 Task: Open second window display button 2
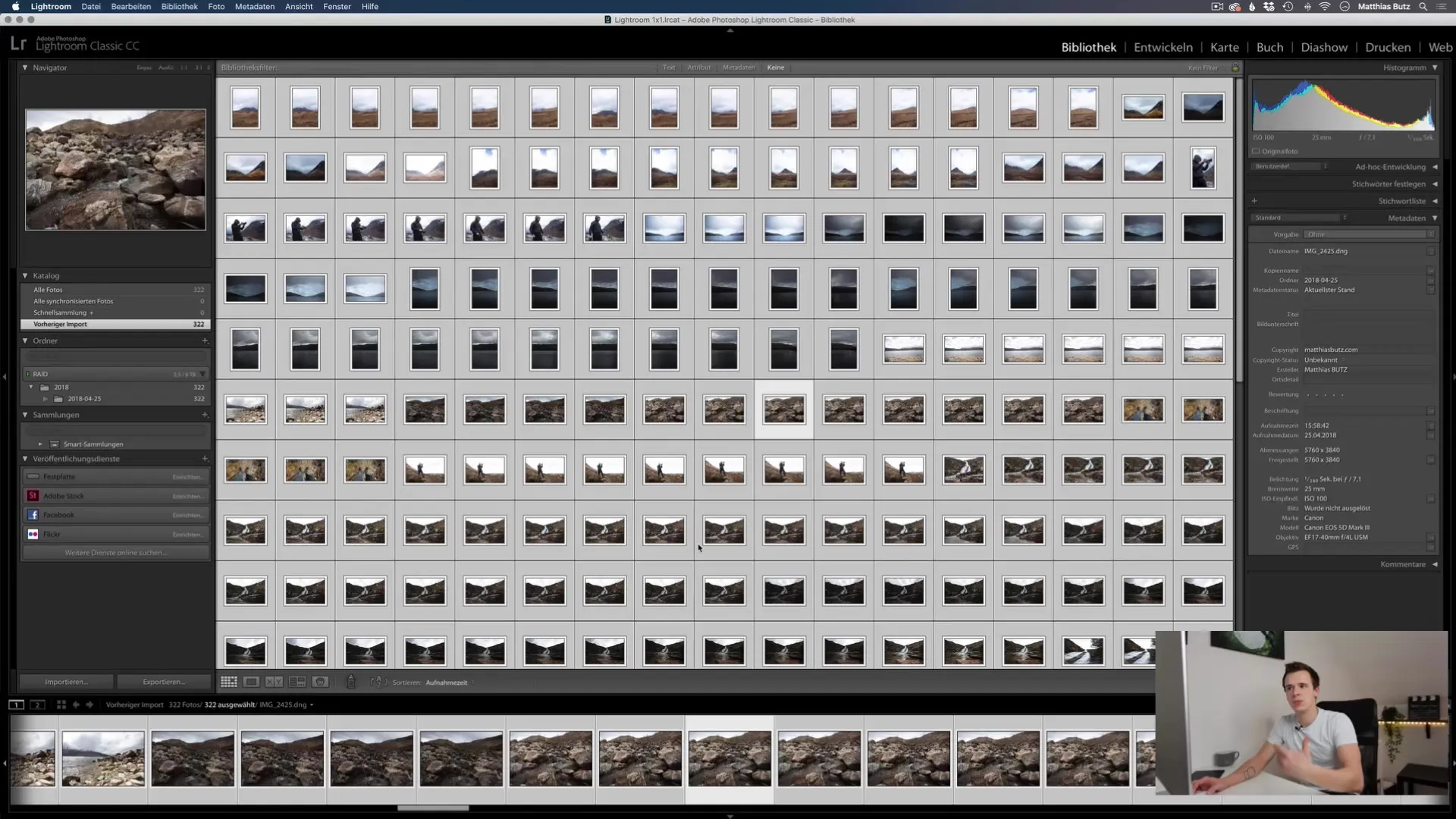click(x=37, y=704)
